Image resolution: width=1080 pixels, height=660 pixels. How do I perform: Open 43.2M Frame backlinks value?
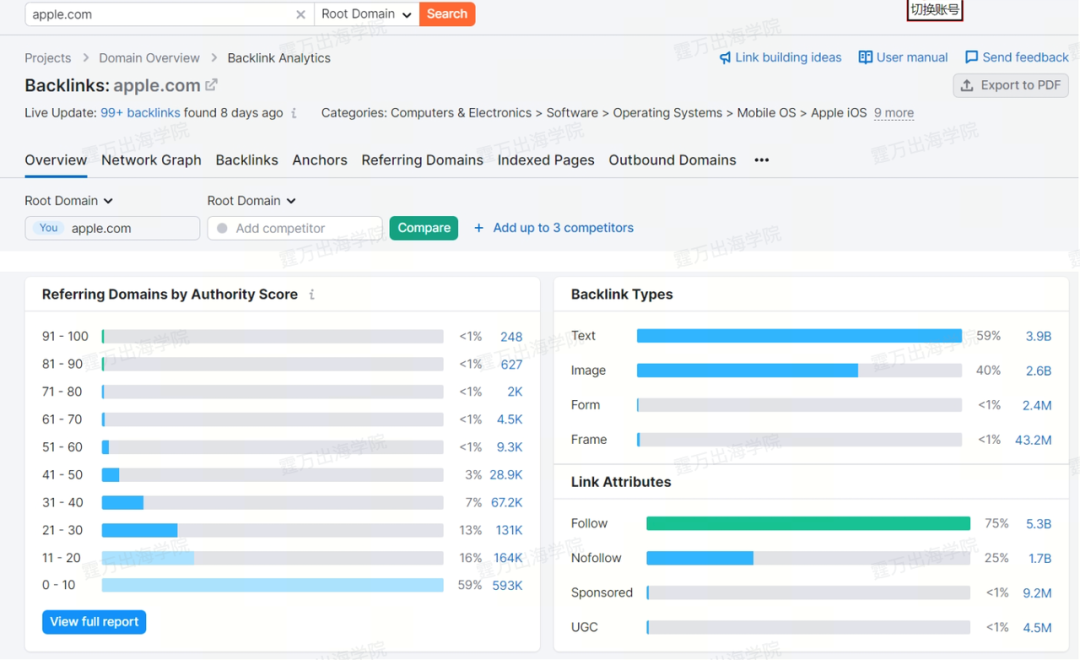pyautogui.click(x=1033, y=440)
